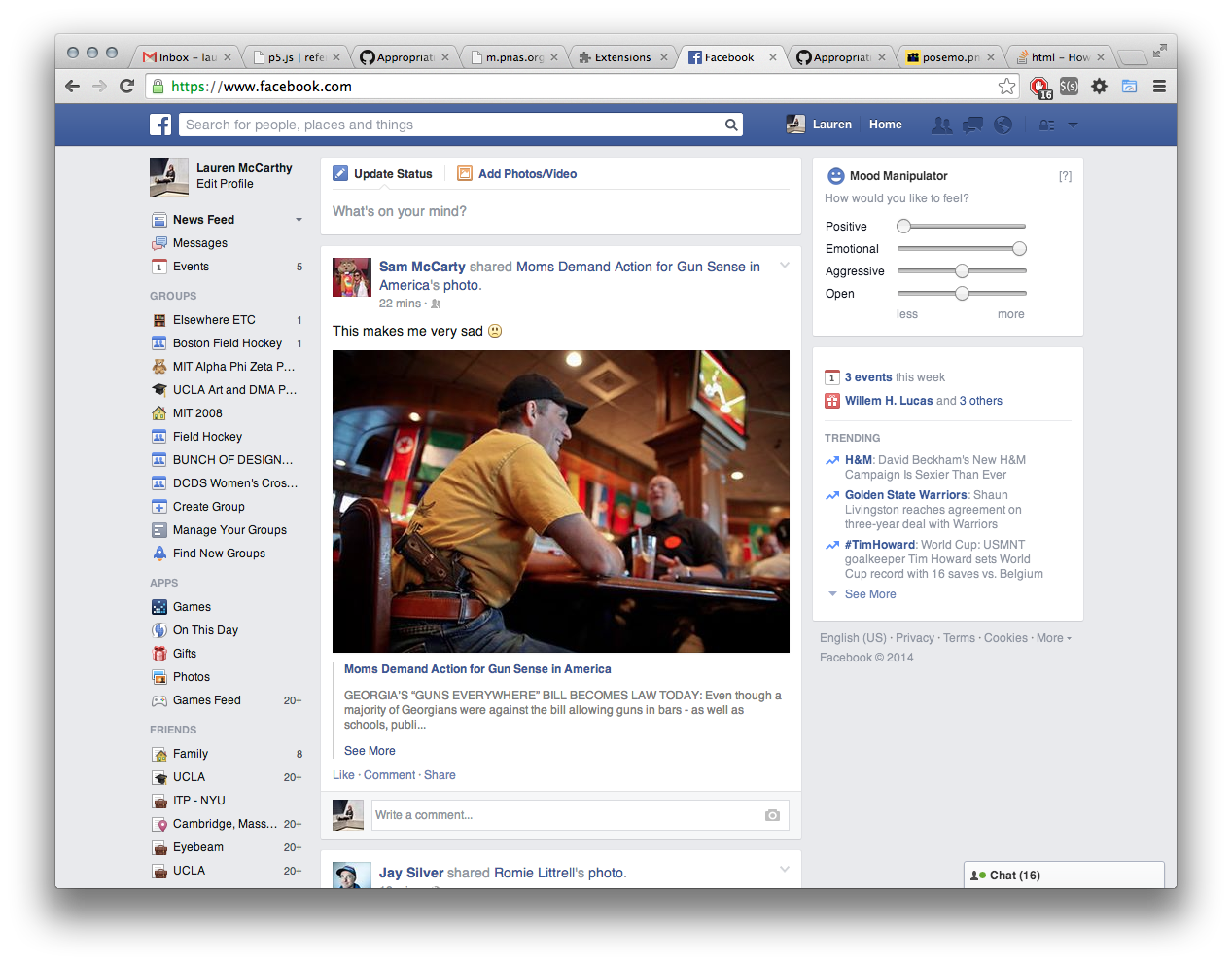Screen dimensions: 1232x965
Task: Select the Add Photos/Video tab
Action: 526,174
